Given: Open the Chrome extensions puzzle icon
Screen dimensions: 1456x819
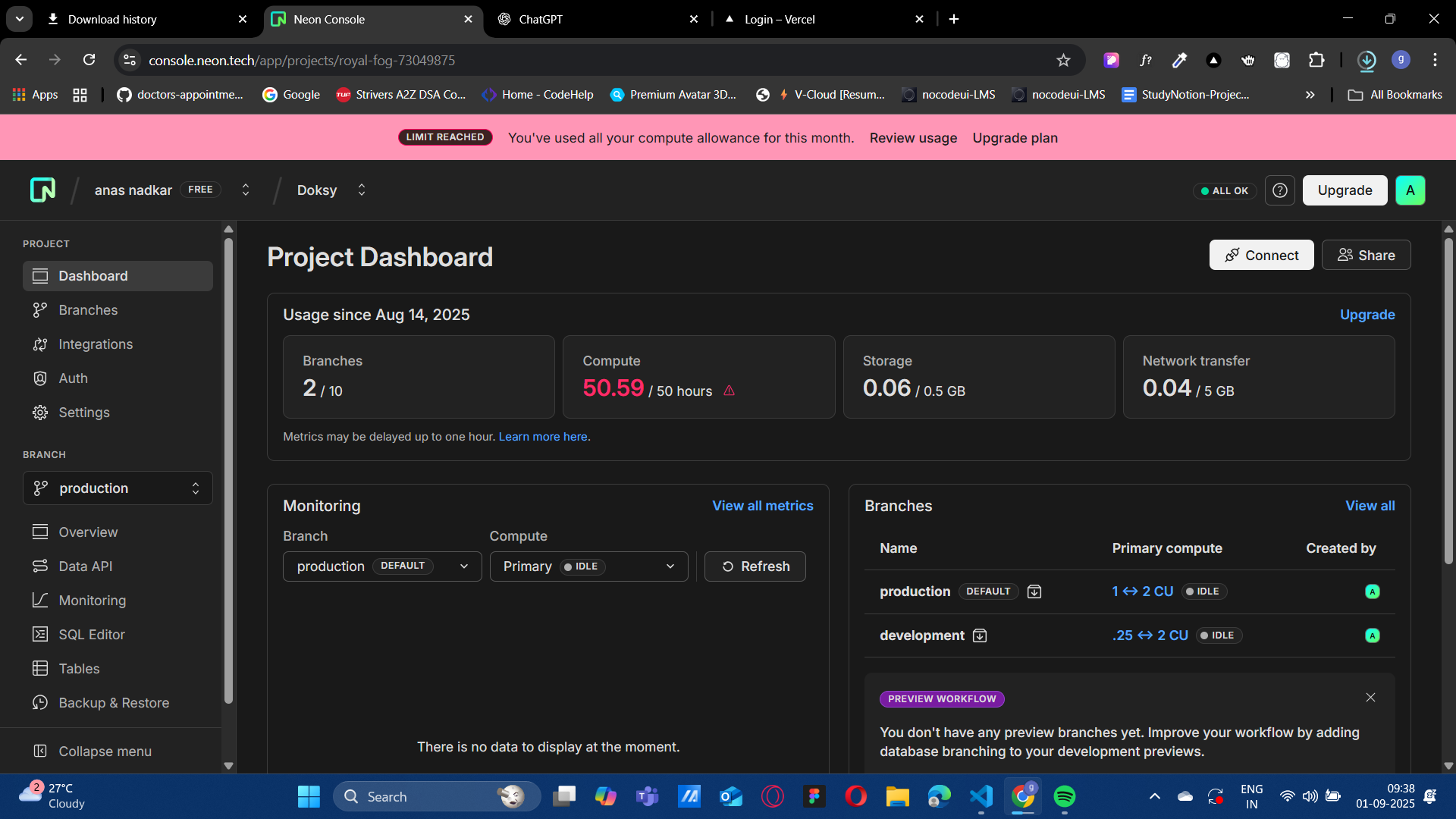Looking at the screenshot, I should 1316,60.
